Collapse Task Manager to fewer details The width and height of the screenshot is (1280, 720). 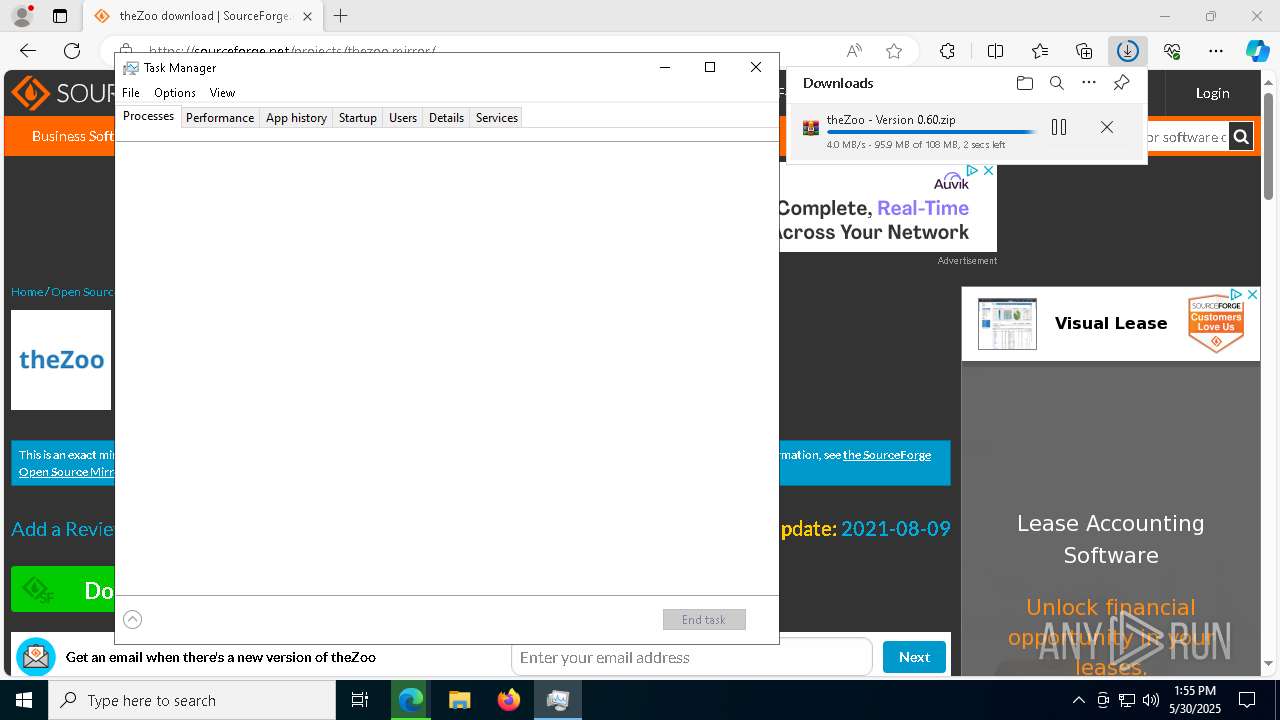point(132,620)
